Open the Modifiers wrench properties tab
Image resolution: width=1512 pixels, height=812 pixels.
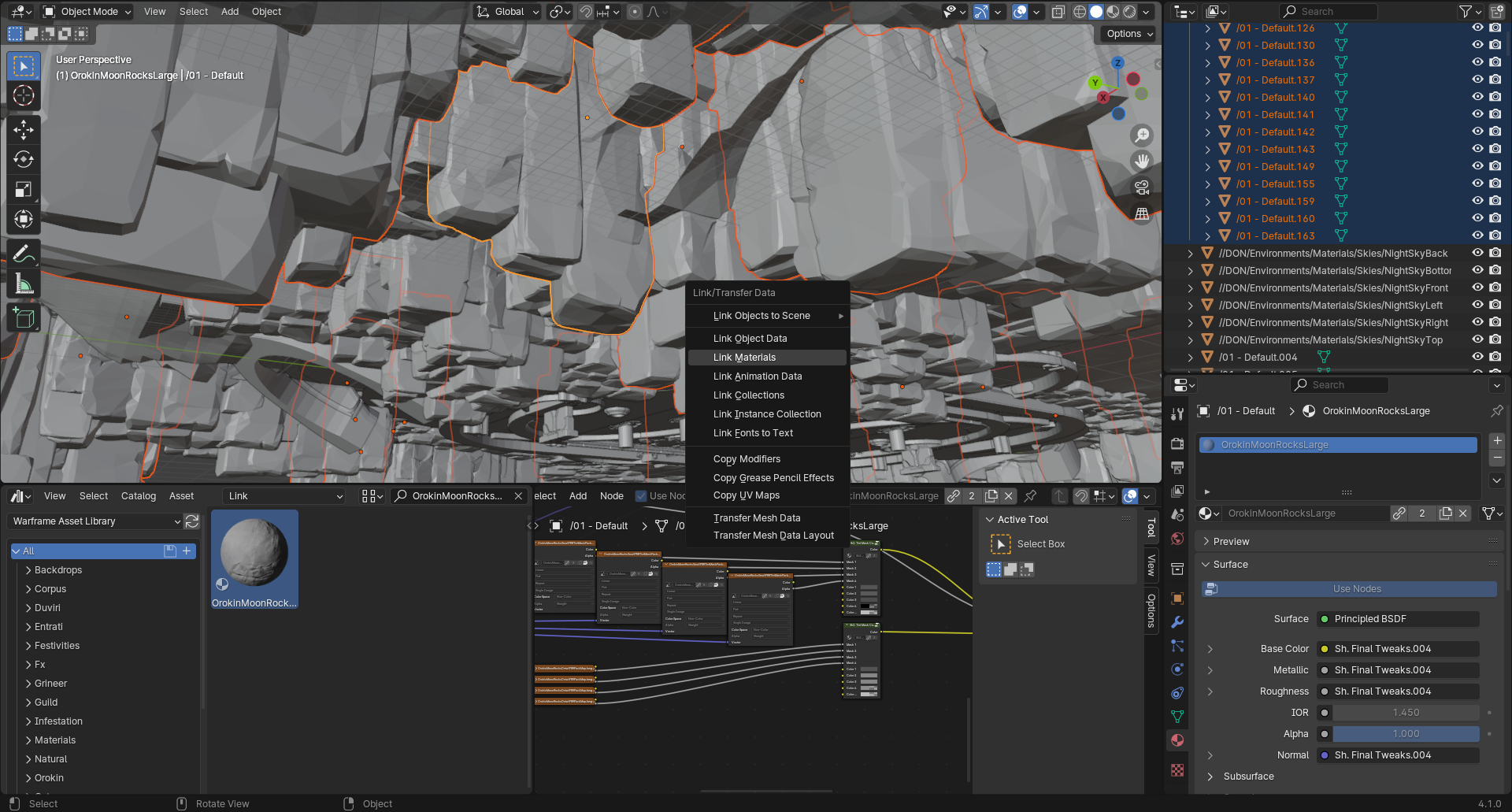coord(1177,622)
